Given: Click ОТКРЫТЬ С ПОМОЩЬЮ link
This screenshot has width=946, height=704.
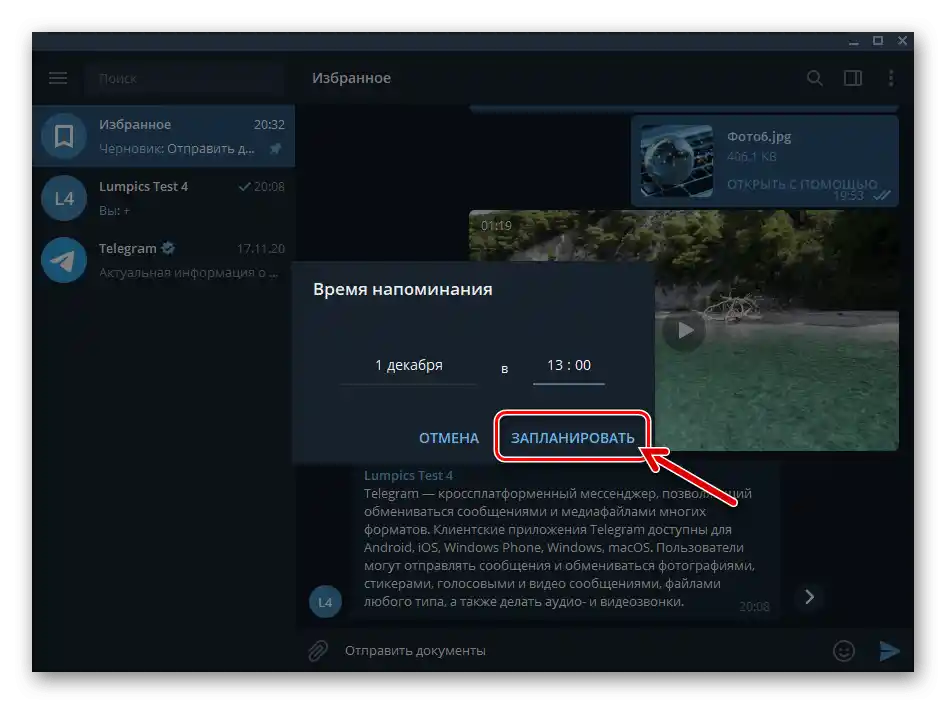Looking at the screenshot, I should (802, 184).
